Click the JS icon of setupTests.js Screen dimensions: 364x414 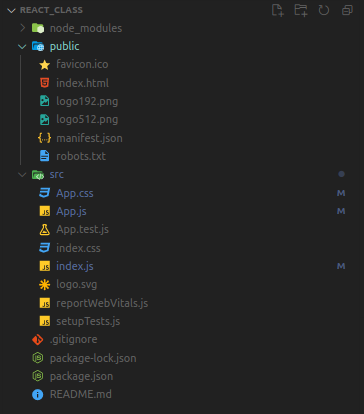coord(45,321)
